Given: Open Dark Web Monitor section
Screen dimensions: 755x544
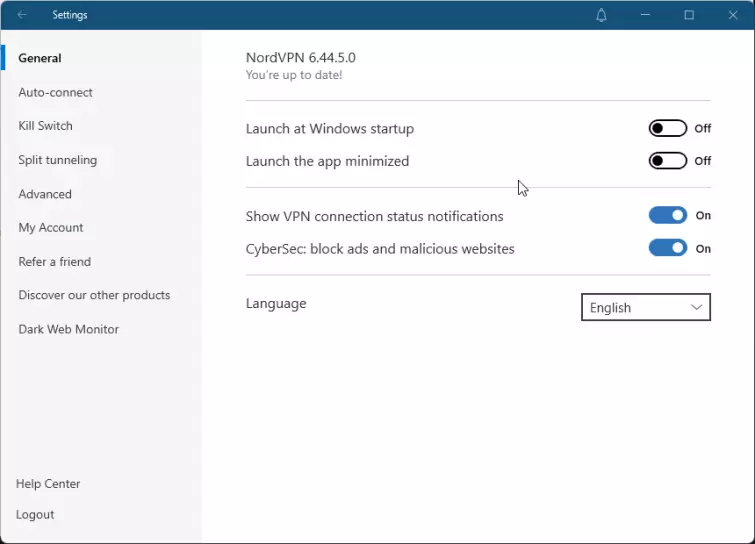Looking at the screenshot, I should pyautogui.click(x=68, y=329).
